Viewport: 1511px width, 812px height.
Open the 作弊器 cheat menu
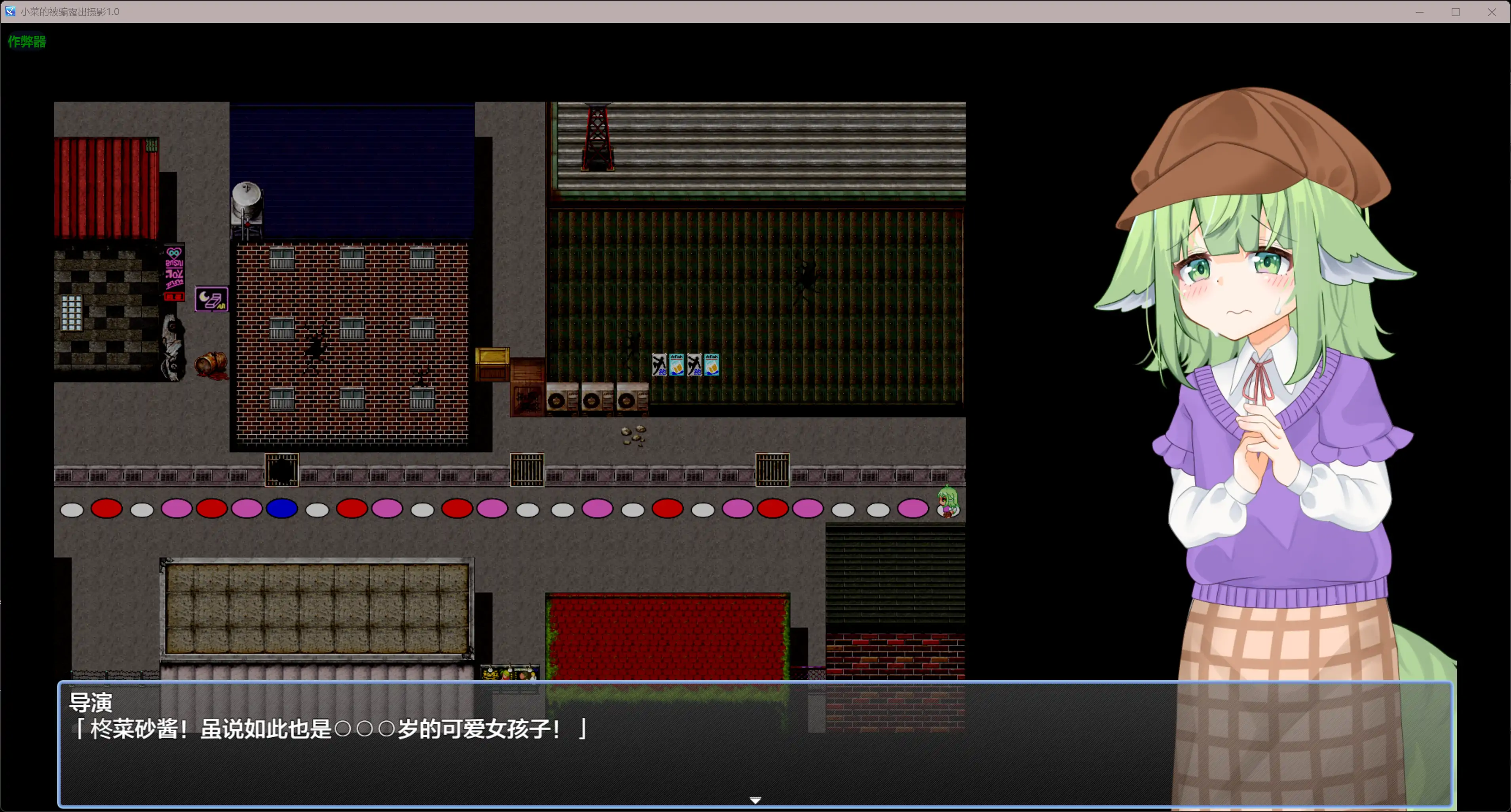pos(27,42)
